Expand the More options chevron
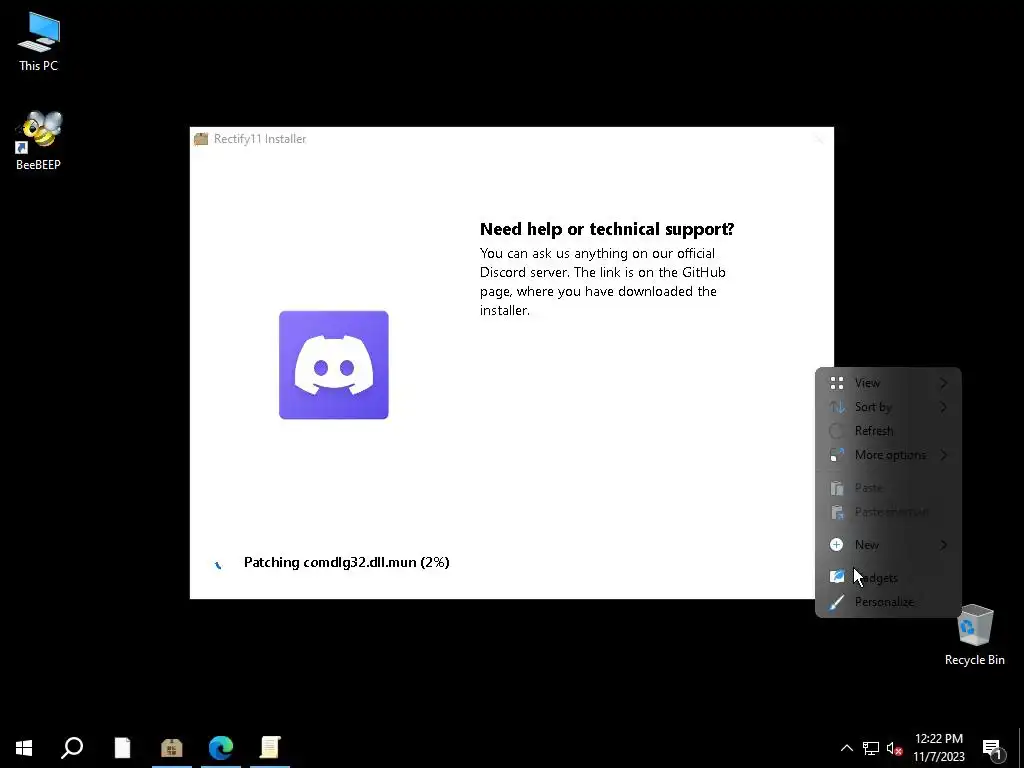 pos(944,455)
